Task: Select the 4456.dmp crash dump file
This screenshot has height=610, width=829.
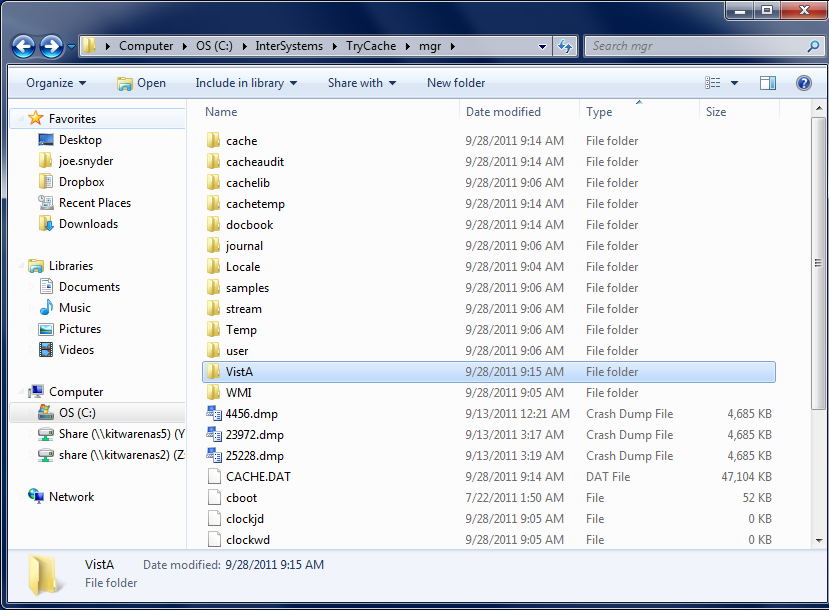Action: pos(252,413)
